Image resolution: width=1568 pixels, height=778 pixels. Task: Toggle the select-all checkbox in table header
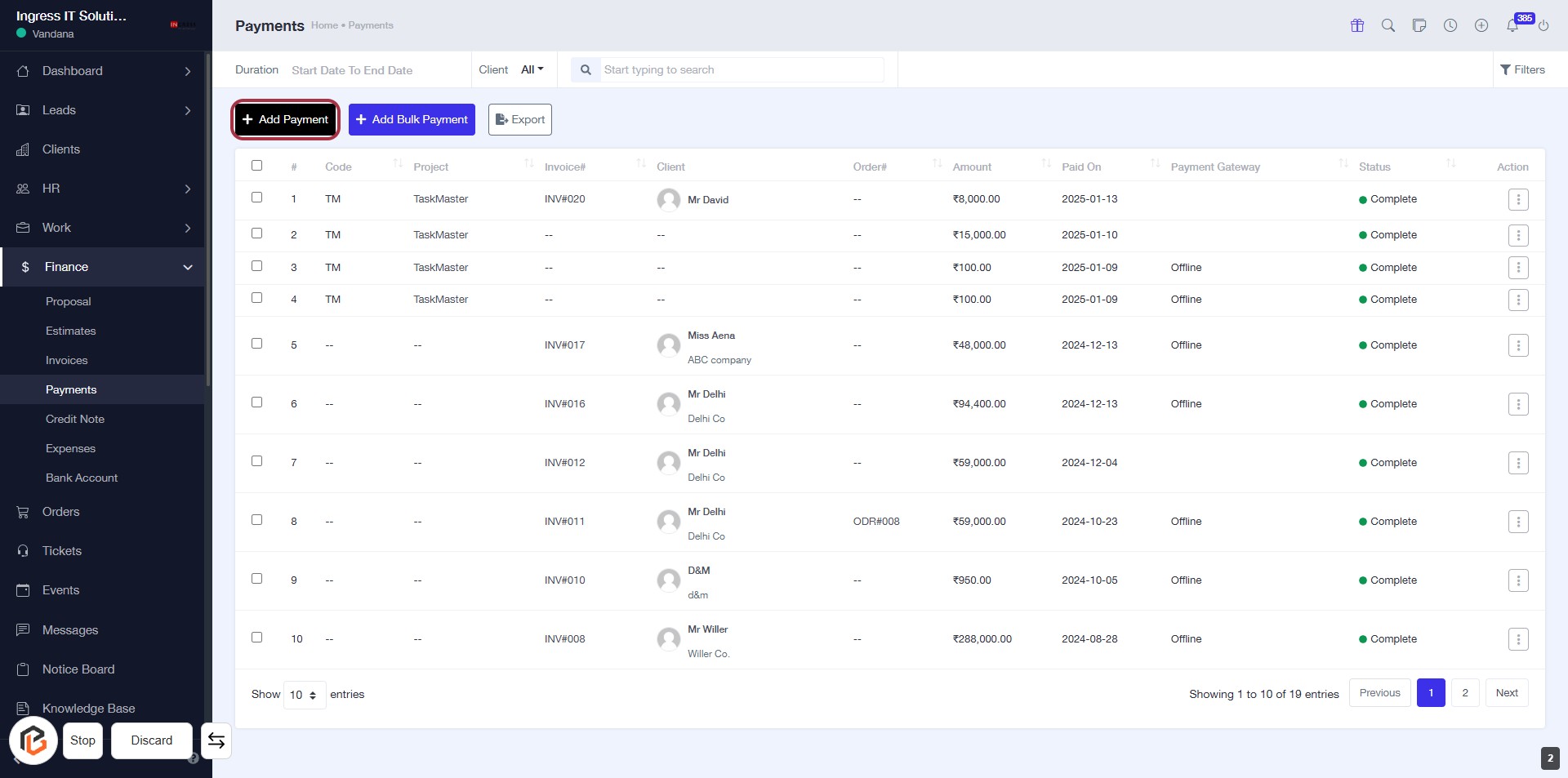point(257,166)
